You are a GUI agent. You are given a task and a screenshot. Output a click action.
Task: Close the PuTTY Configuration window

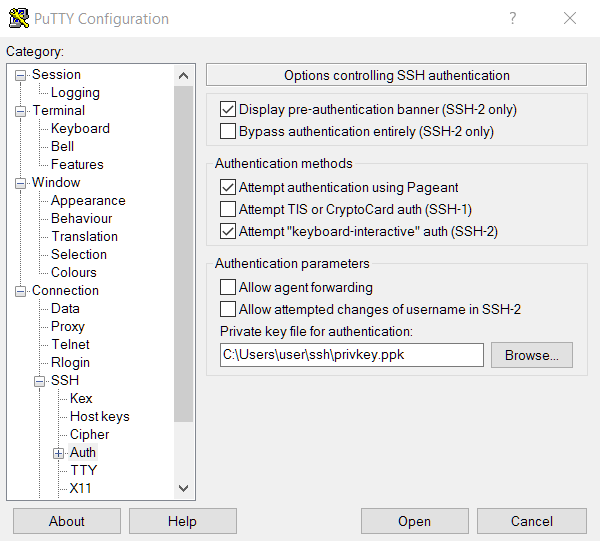[570, 18]
